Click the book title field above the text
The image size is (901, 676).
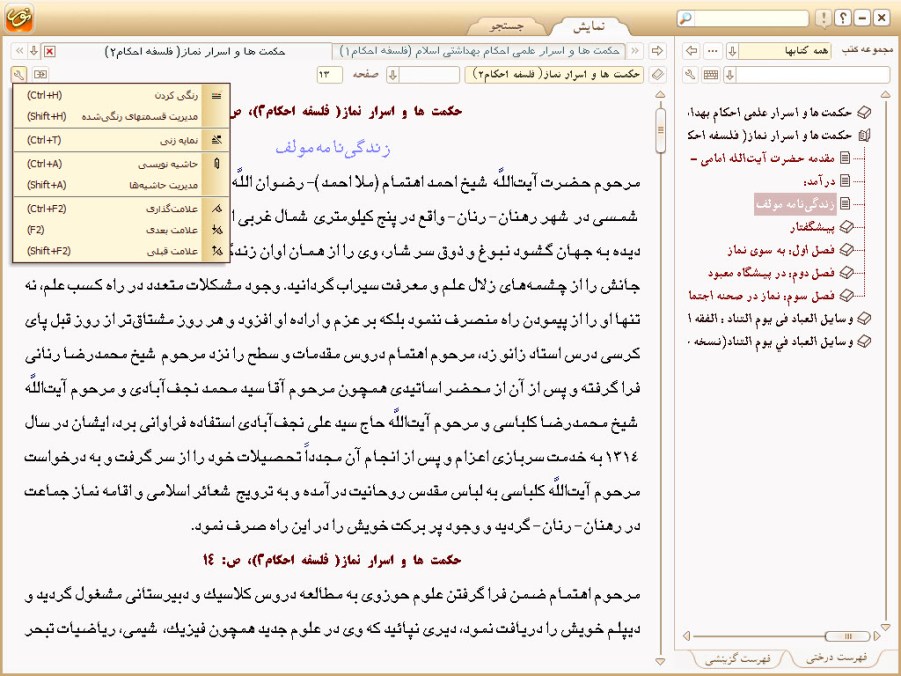555,75
